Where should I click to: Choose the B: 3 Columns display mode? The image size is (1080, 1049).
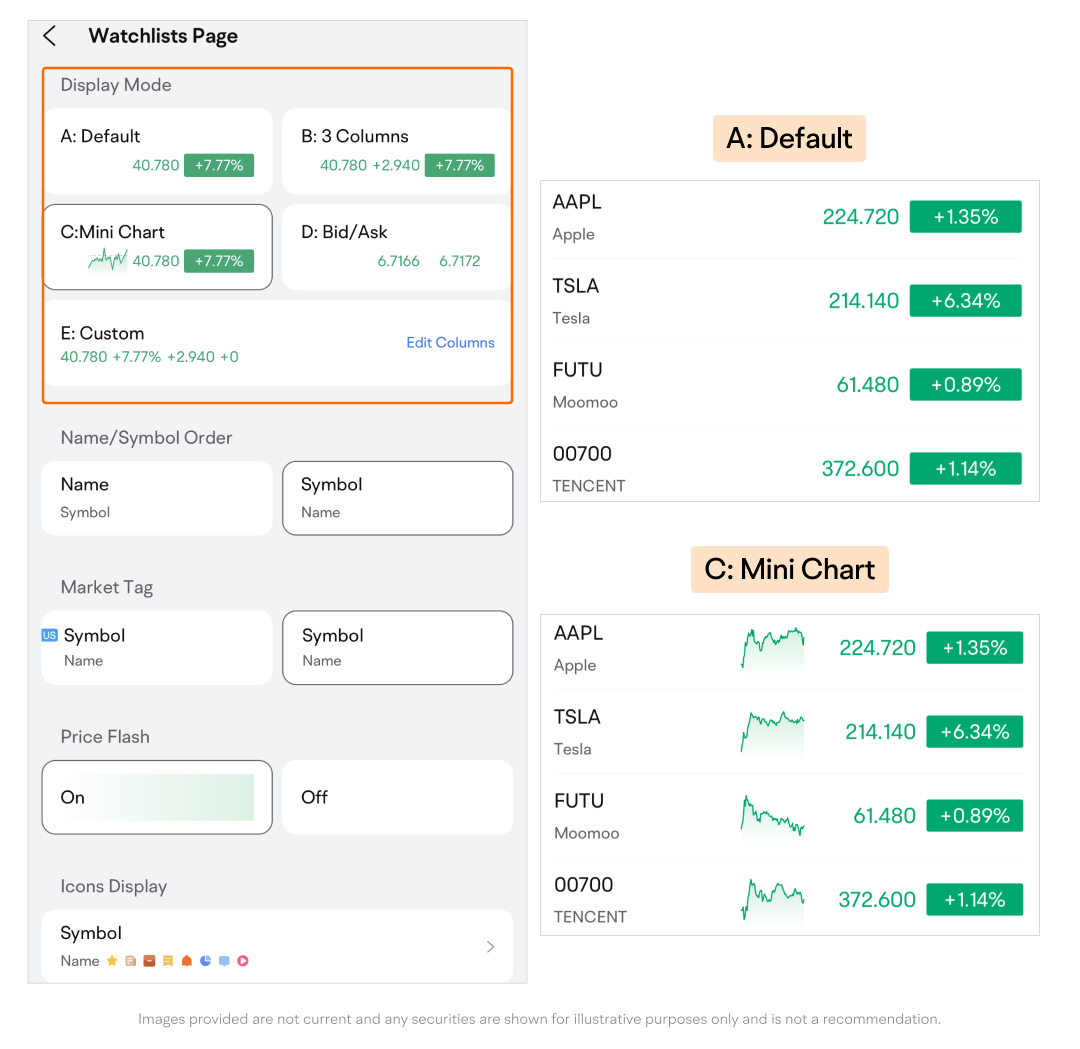tap(397, 150)
